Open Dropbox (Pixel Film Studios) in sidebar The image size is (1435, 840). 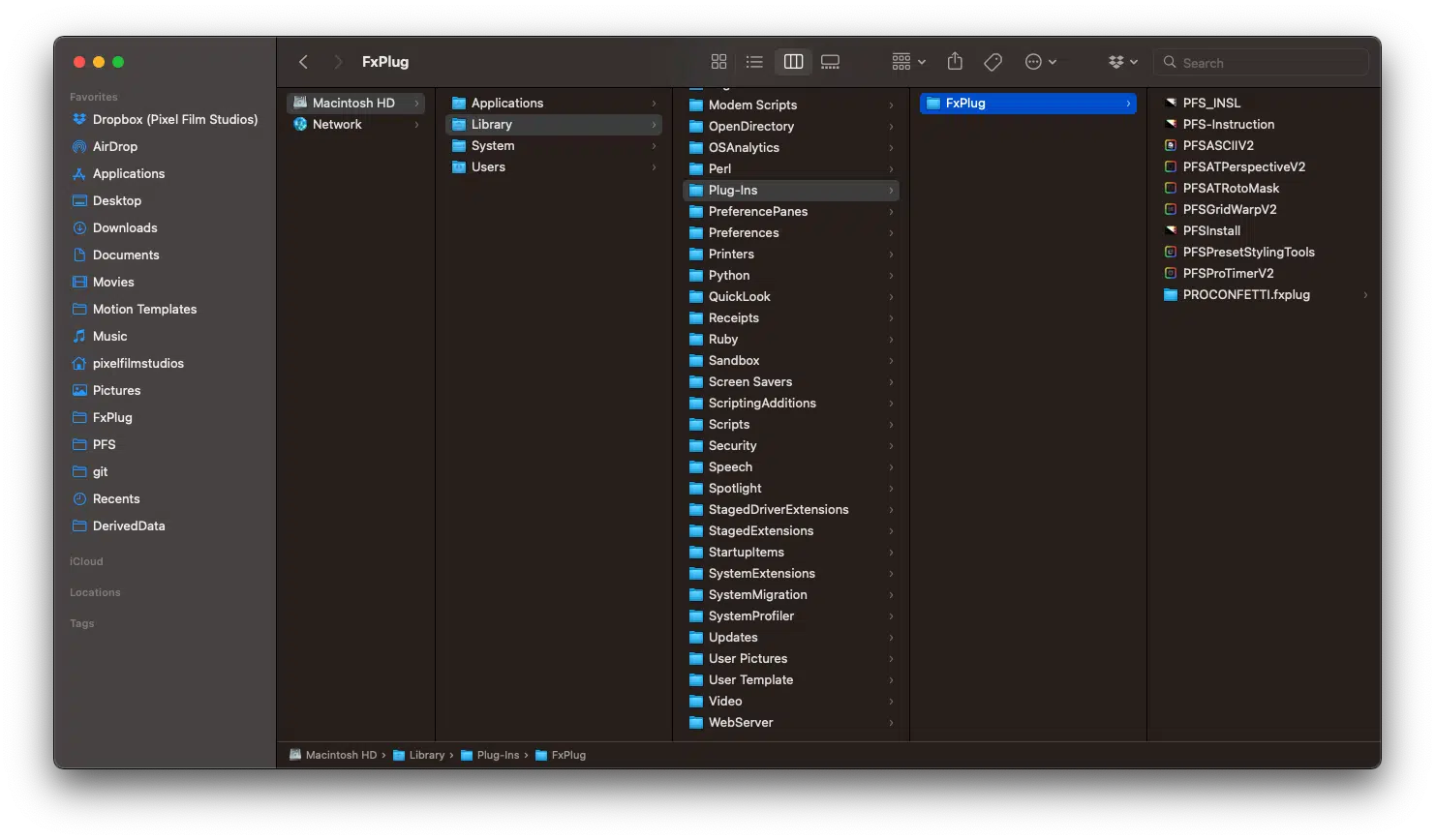click(165, 120)
